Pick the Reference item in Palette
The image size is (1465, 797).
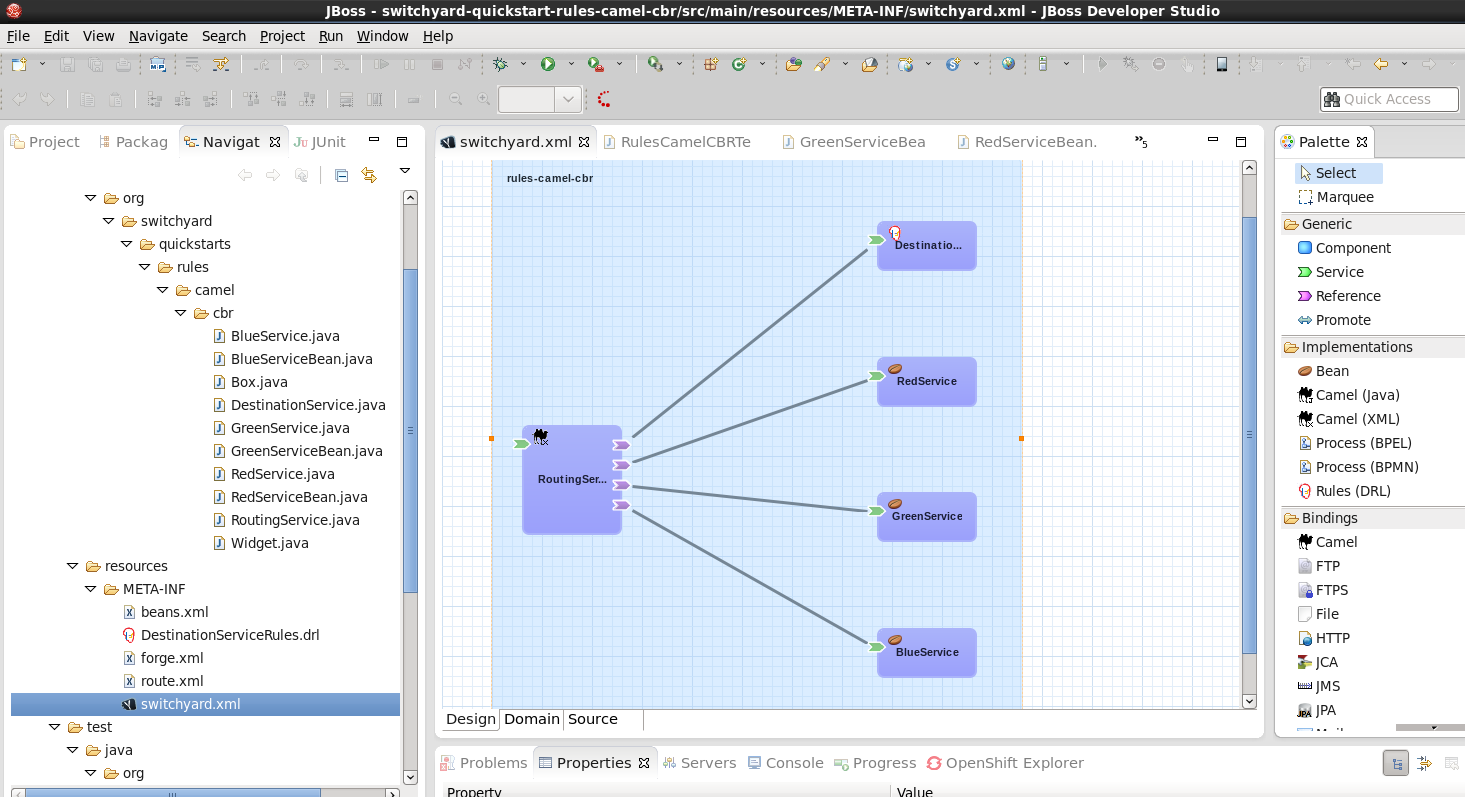1338,296
